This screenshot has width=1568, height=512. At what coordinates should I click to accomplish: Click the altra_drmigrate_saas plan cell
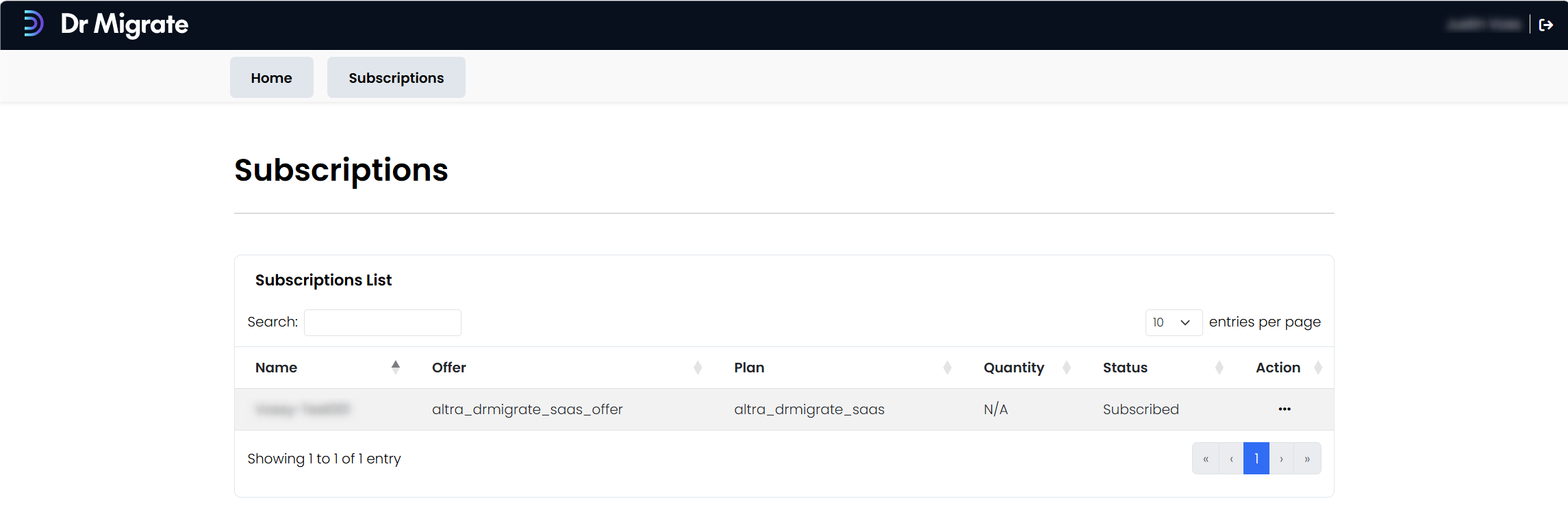pyautogui.click(x=809, y=409)
